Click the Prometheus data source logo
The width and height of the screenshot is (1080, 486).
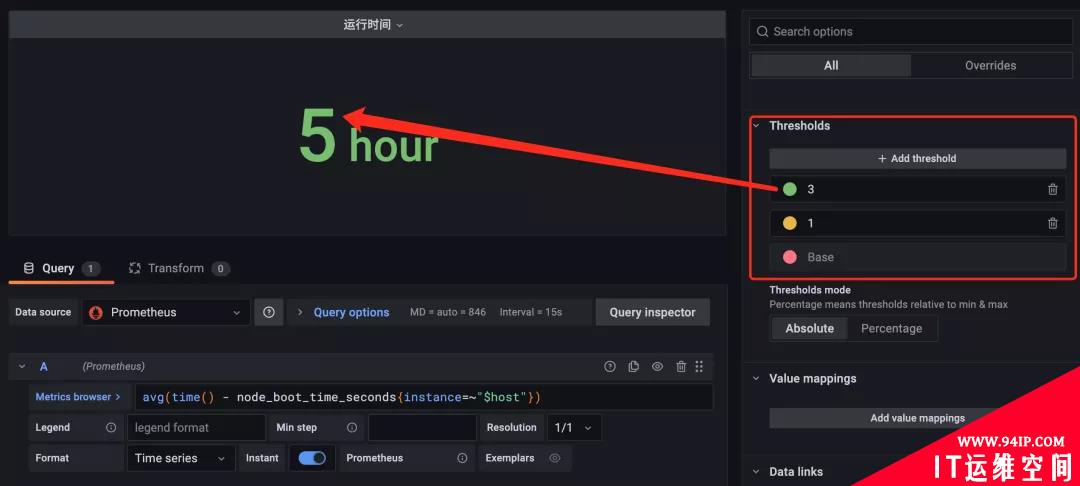point(96,313)
